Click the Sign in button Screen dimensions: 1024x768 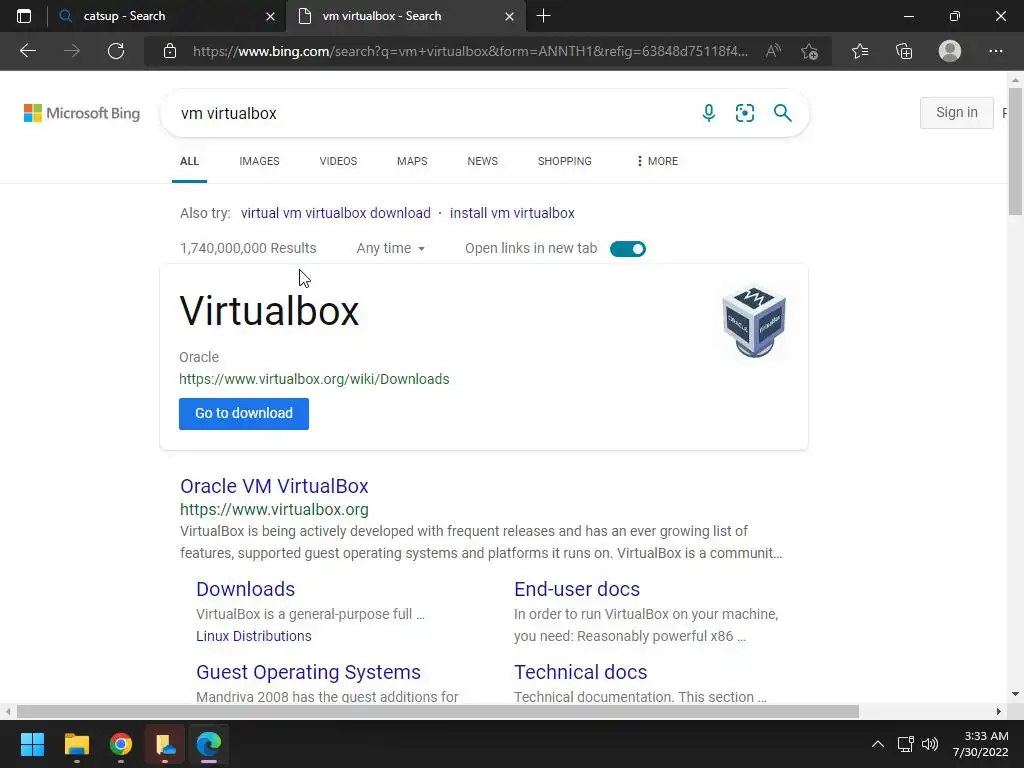click(957, 112)
